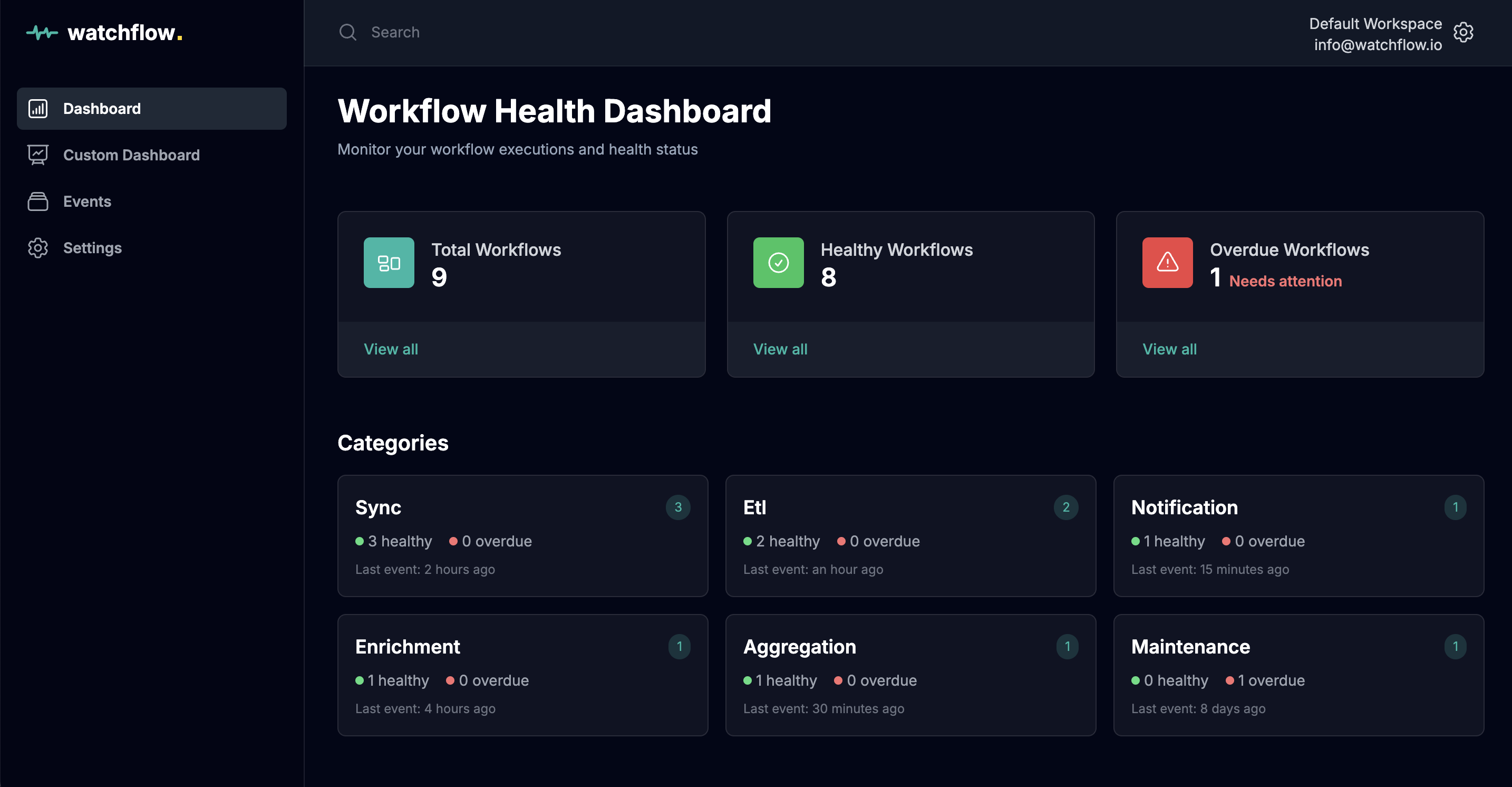Screen dimensions: 1512x787
Task: Open Custom Dashboard via its sidebar icon
Action: pos(37,155)
